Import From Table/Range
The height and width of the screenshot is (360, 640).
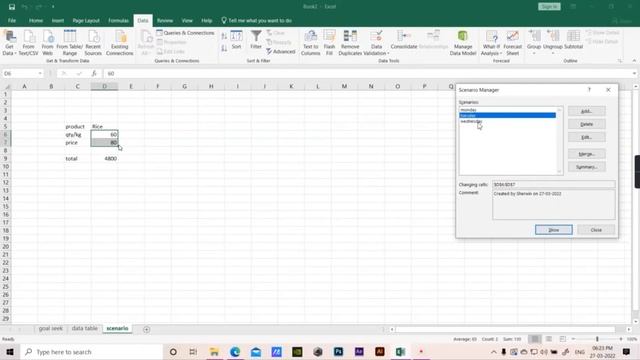70,42
